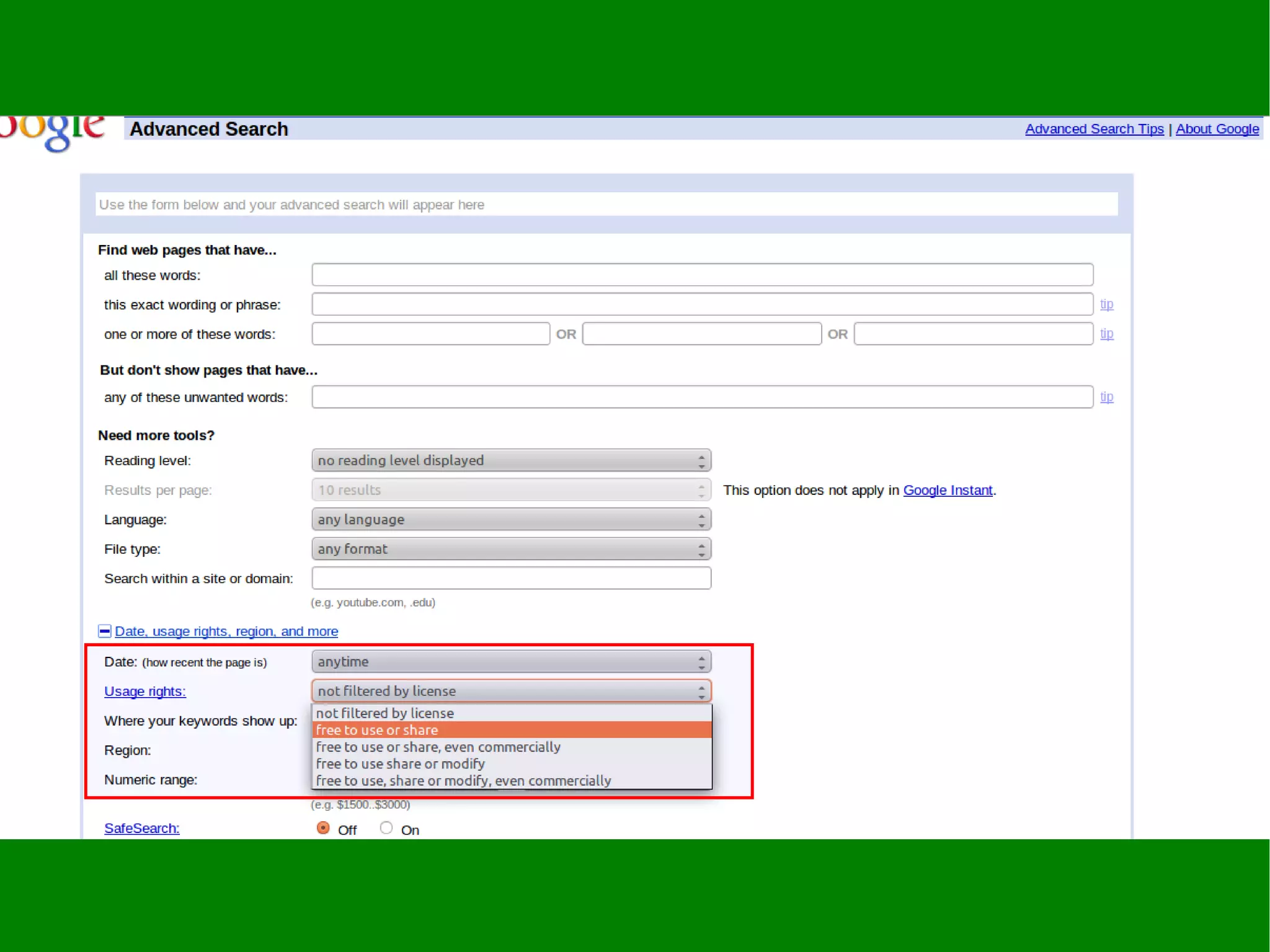Open Advanced Search Tips link
Screen dimensions: 1270x952
tap(1094, 129)
